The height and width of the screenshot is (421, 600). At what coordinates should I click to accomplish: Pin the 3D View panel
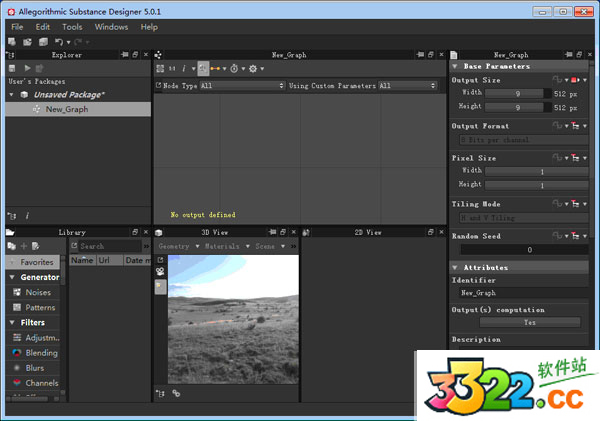click(x=272, y=232)
